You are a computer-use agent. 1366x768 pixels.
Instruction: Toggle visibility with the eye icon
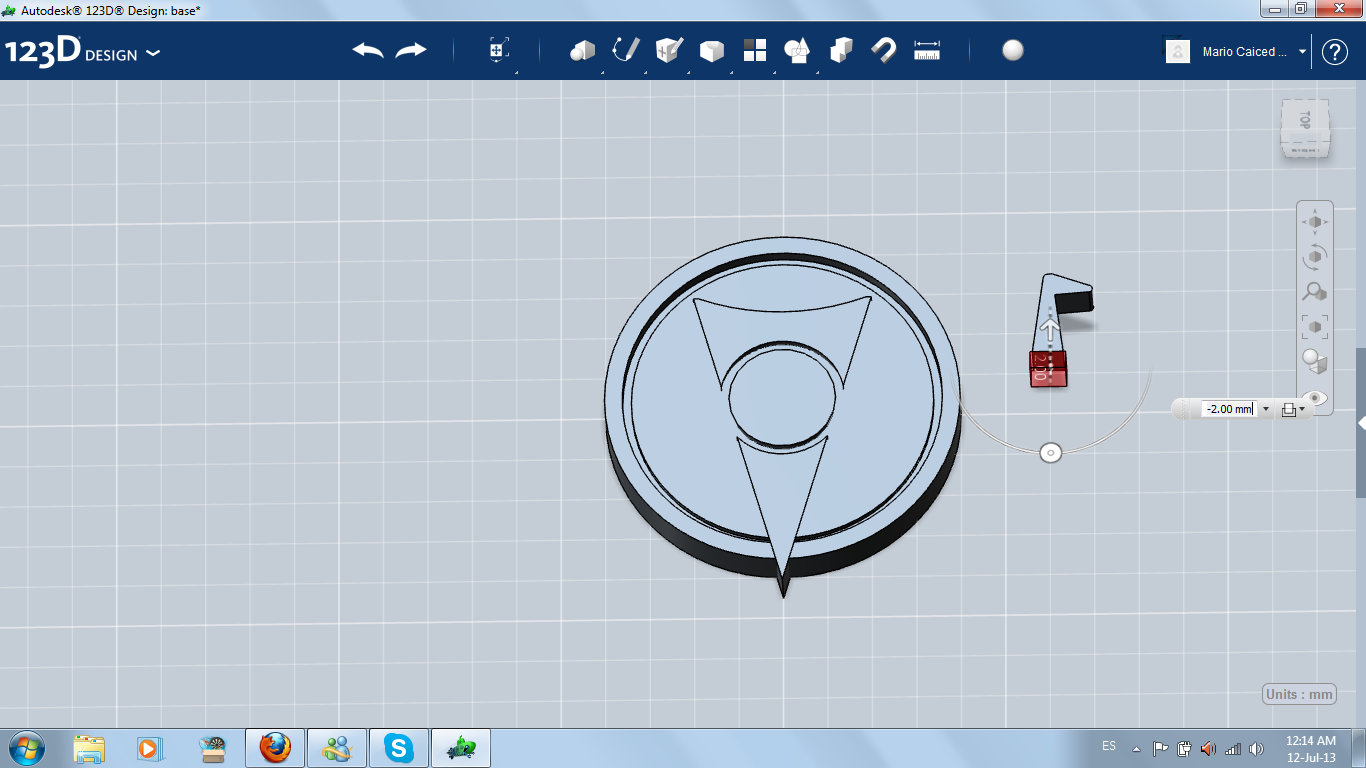(x=1316, y=397)
